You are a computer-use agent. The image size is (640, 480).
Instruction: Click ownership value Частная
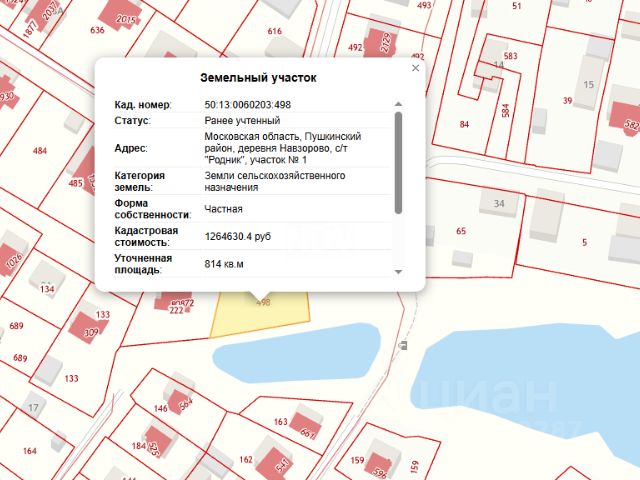pos(224,209)
